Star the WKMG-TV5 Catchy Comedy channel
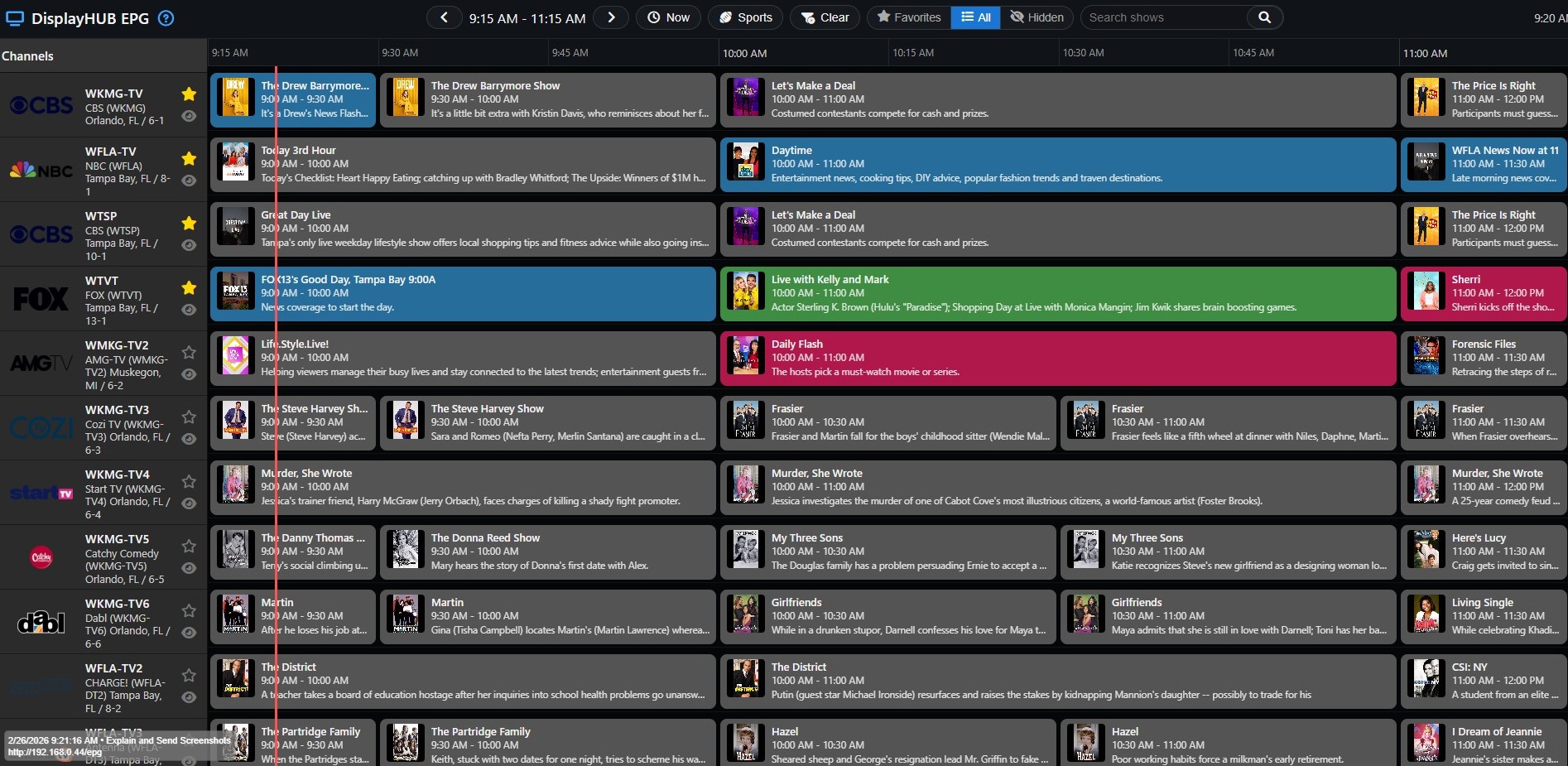 click(x=189, y=546)
